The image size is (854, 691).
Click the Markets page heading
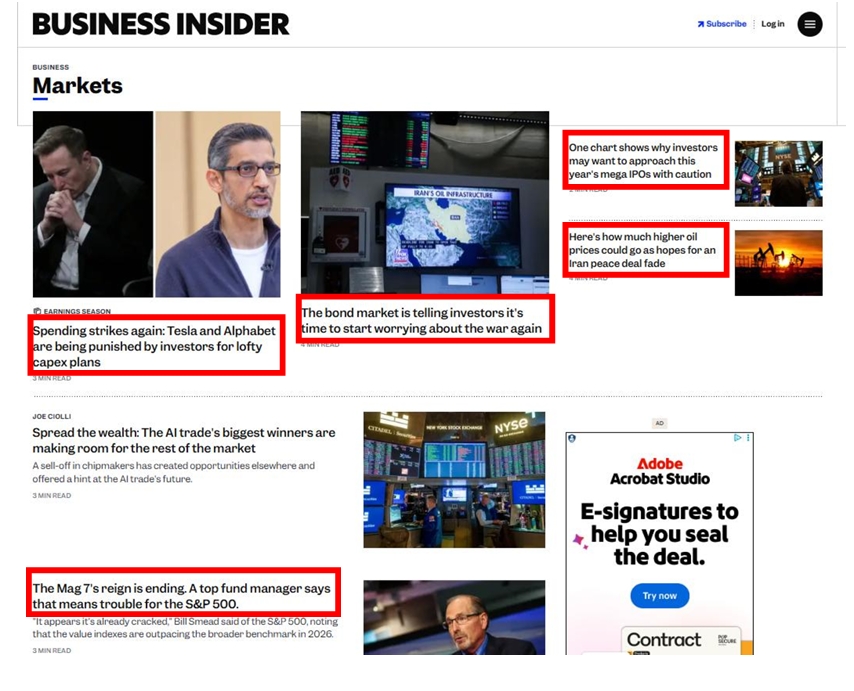[77, 85]
